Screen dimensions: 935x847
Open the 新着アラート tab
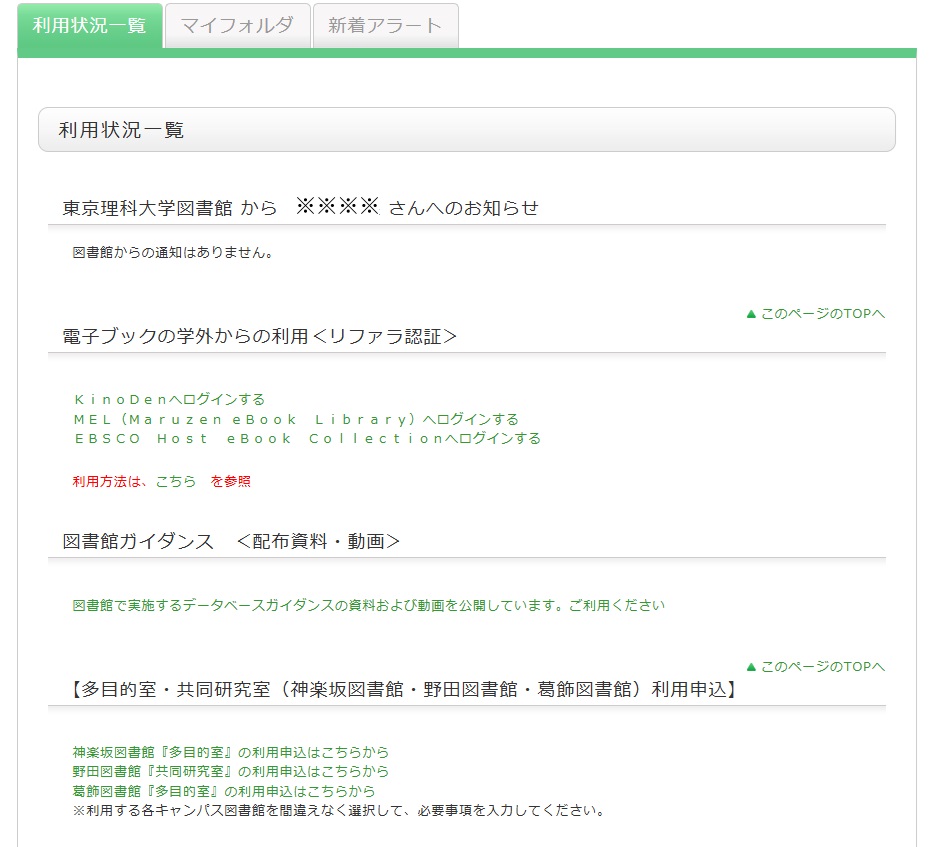point(385,26)
